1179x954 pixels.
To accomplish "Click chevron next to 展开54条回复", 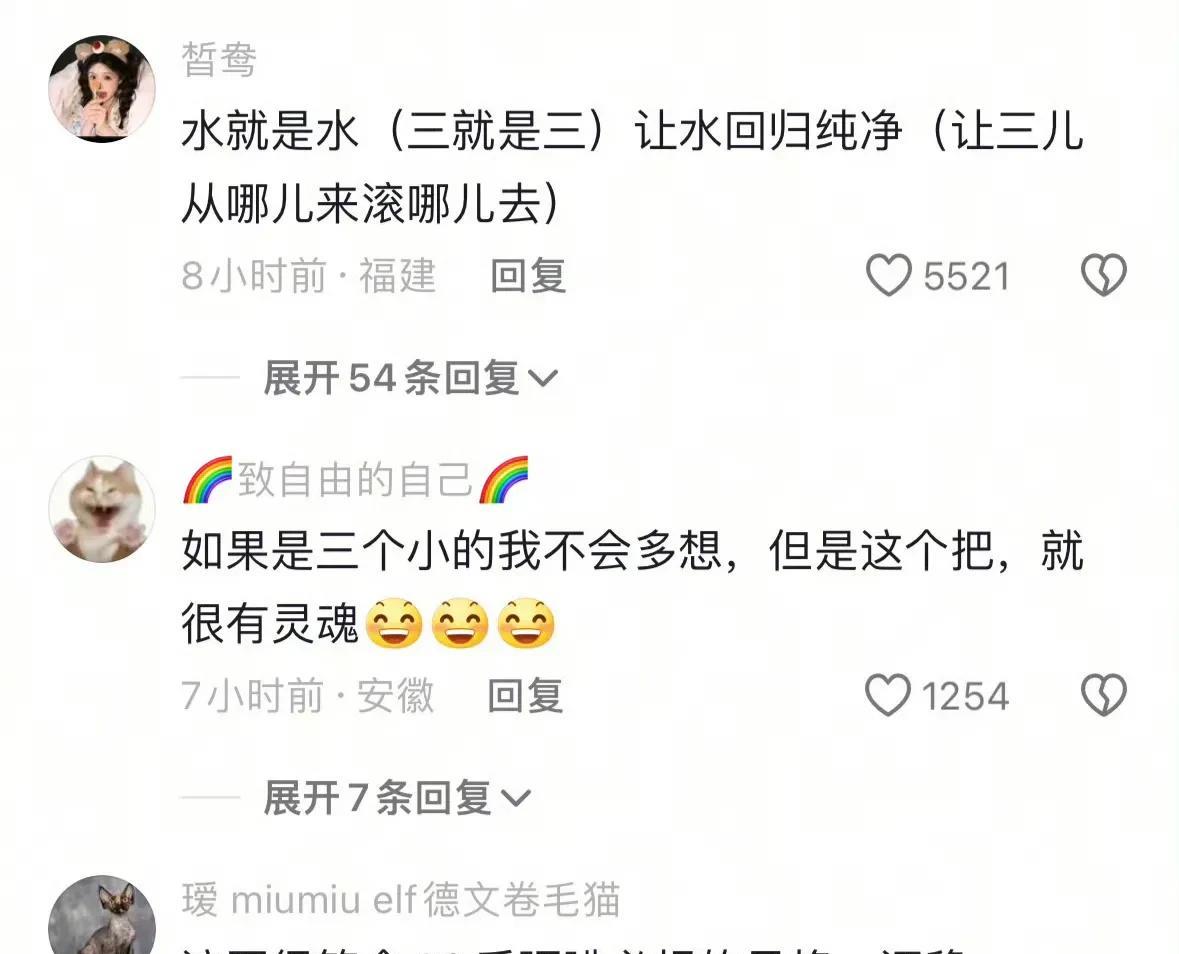I will [543, 378].
